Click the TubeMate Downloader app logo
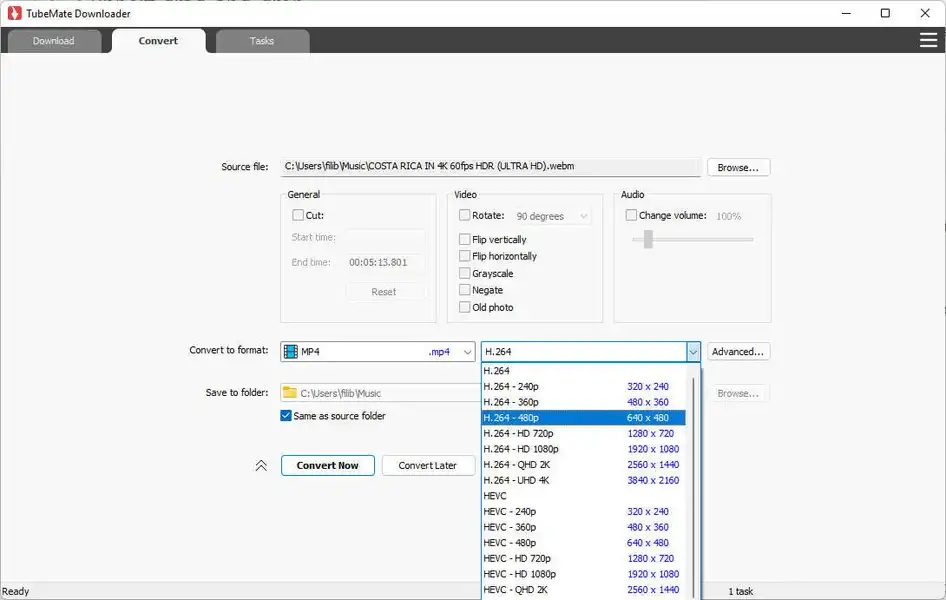The height and width of the screenshot is (600, 946). (15, 13)
